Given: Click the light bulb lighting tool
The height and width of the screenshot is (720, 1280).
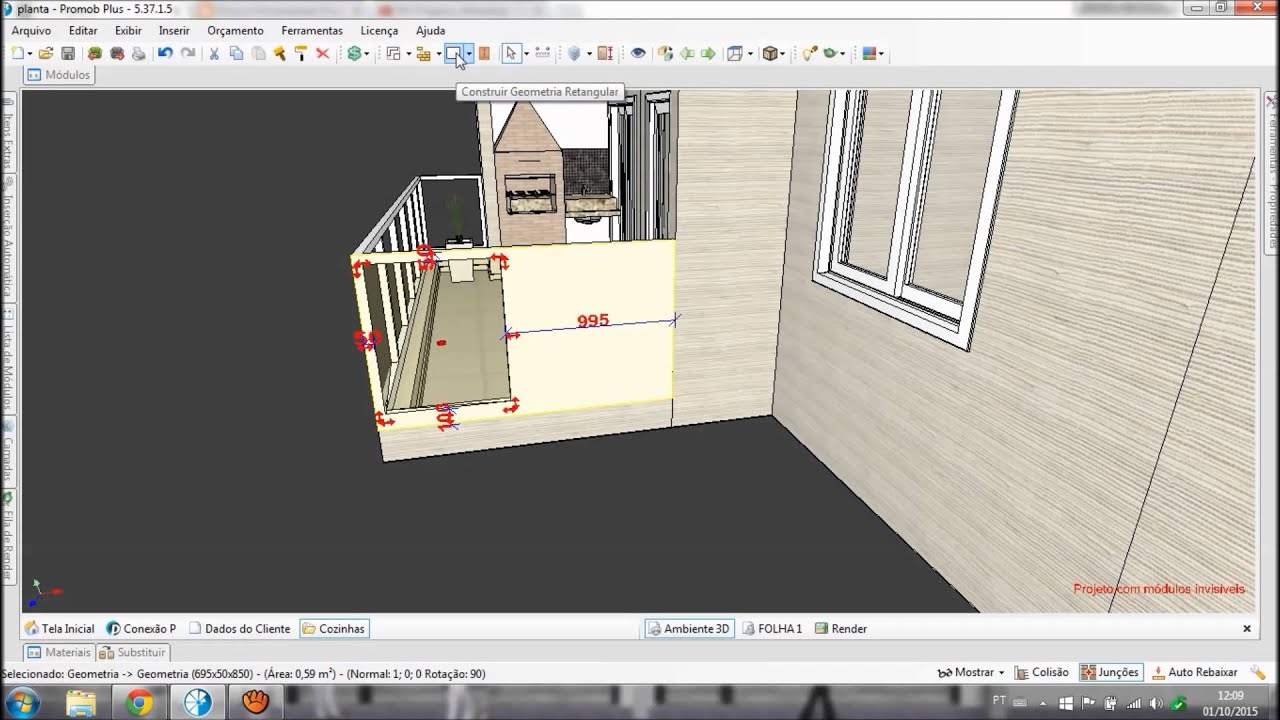Looking at the screenshot, I should 809,54.
